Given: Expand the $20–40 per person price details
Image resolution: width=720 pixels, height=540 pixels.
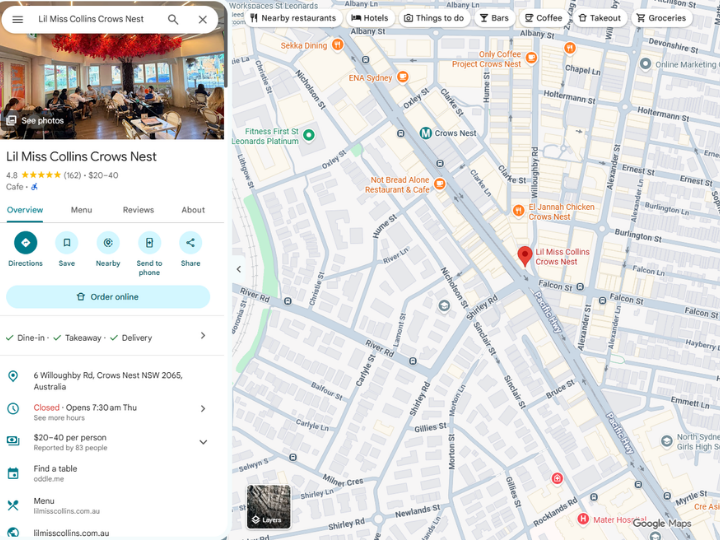Looking at the screenshot, I should pos(203,442).
